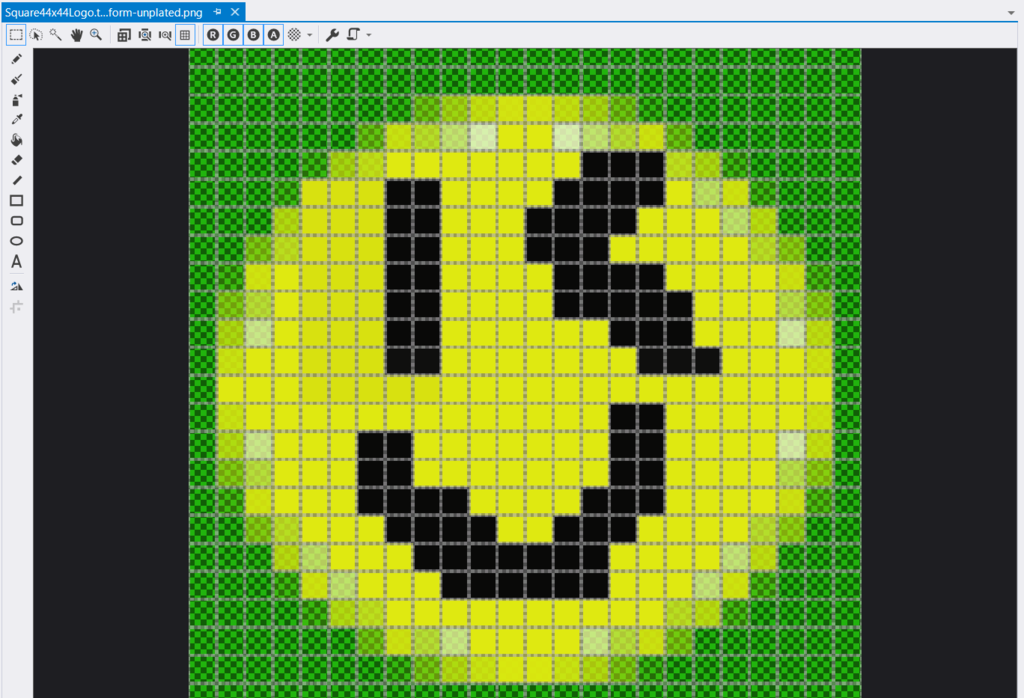Expand the Advanced dropdown arrow
1024x698 pixels.
(369, 35)
